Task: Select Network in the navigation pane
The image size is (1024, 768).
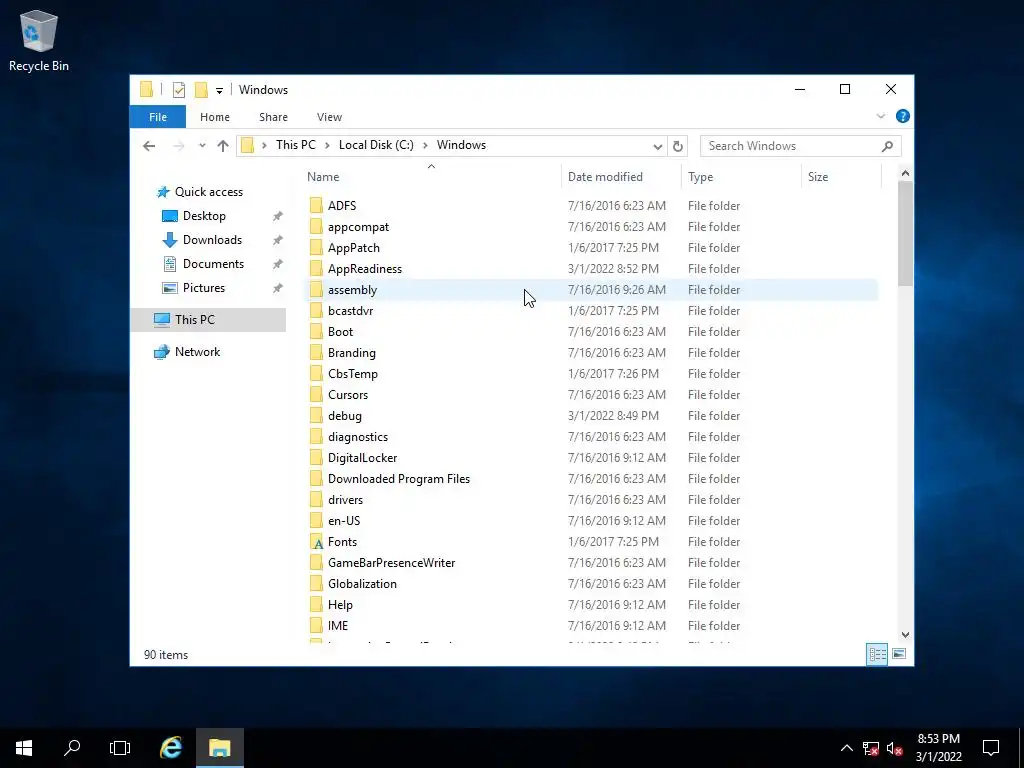Action: click(x=197, y=352)
